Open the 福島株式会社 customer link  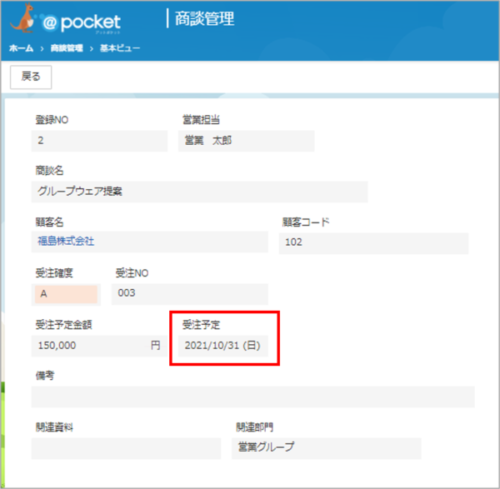(66, 241)
